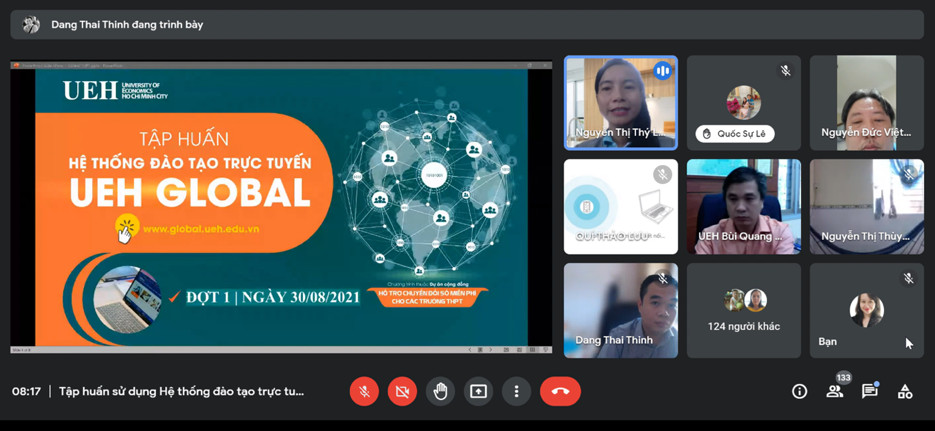Click the www.global.ueh.edu.vn link on the slide
Viewport: 935px width, 431px height.
click(201, 229)
